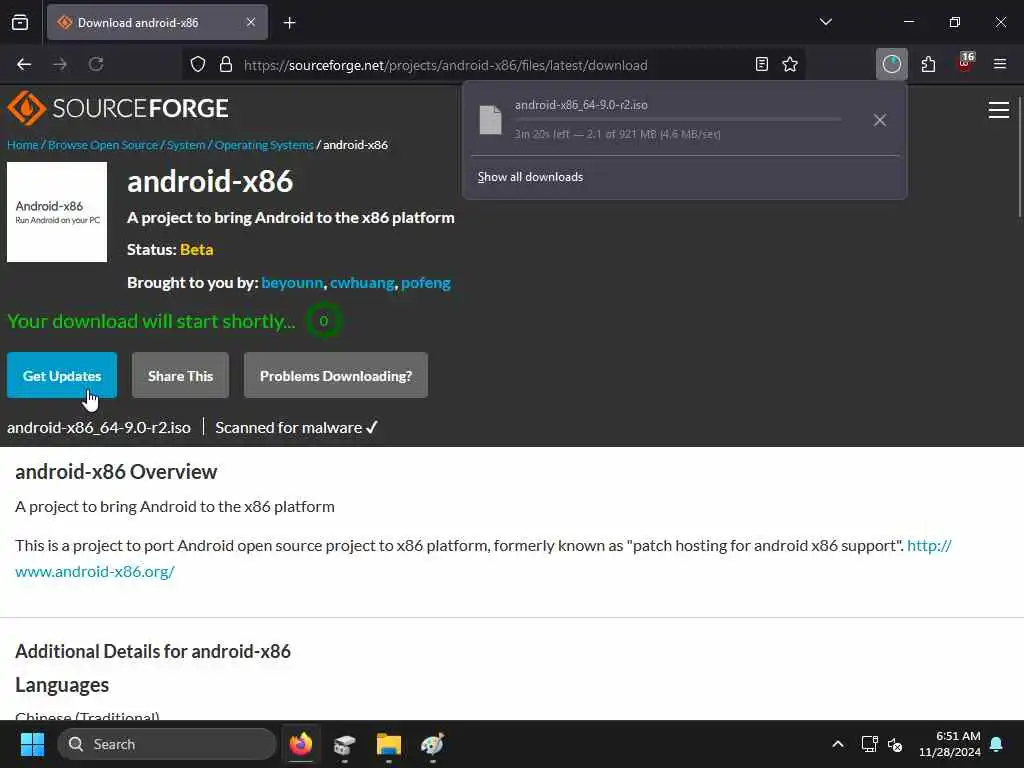This screenshot has height=768, width=1024.
Task: Open File Explorer from the taskbar
Action: pyautogui.click(x=389, y=744)
